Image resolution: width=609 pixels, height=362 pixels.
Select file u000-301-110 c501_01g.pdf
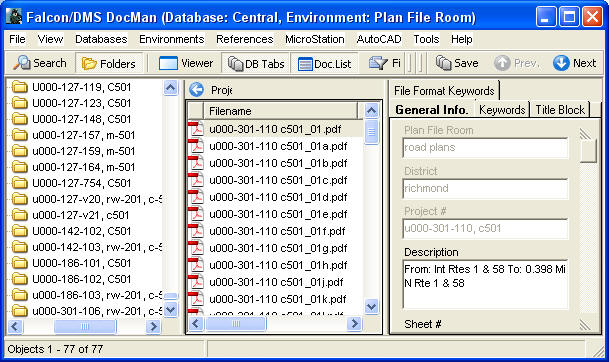[x=278, y=248]
